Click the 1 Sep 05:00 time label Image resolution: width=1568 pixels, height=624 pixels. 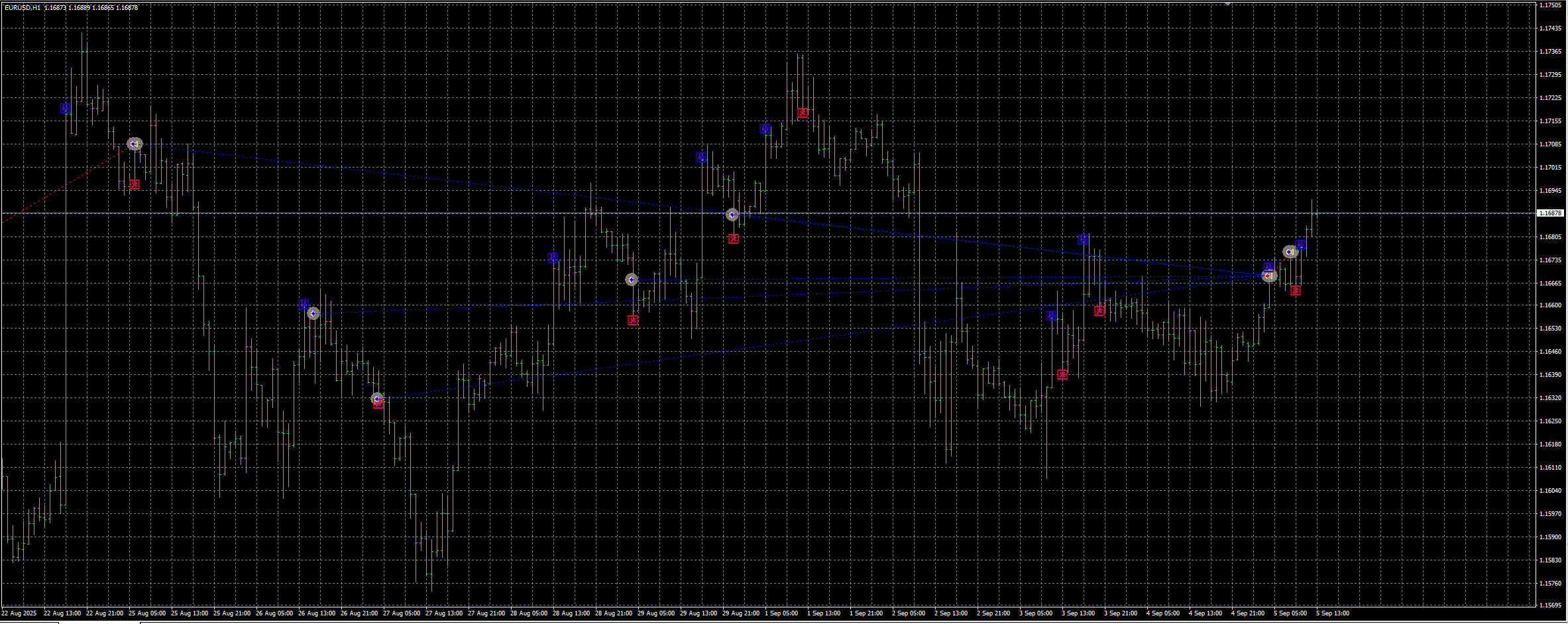pos(782,613)
